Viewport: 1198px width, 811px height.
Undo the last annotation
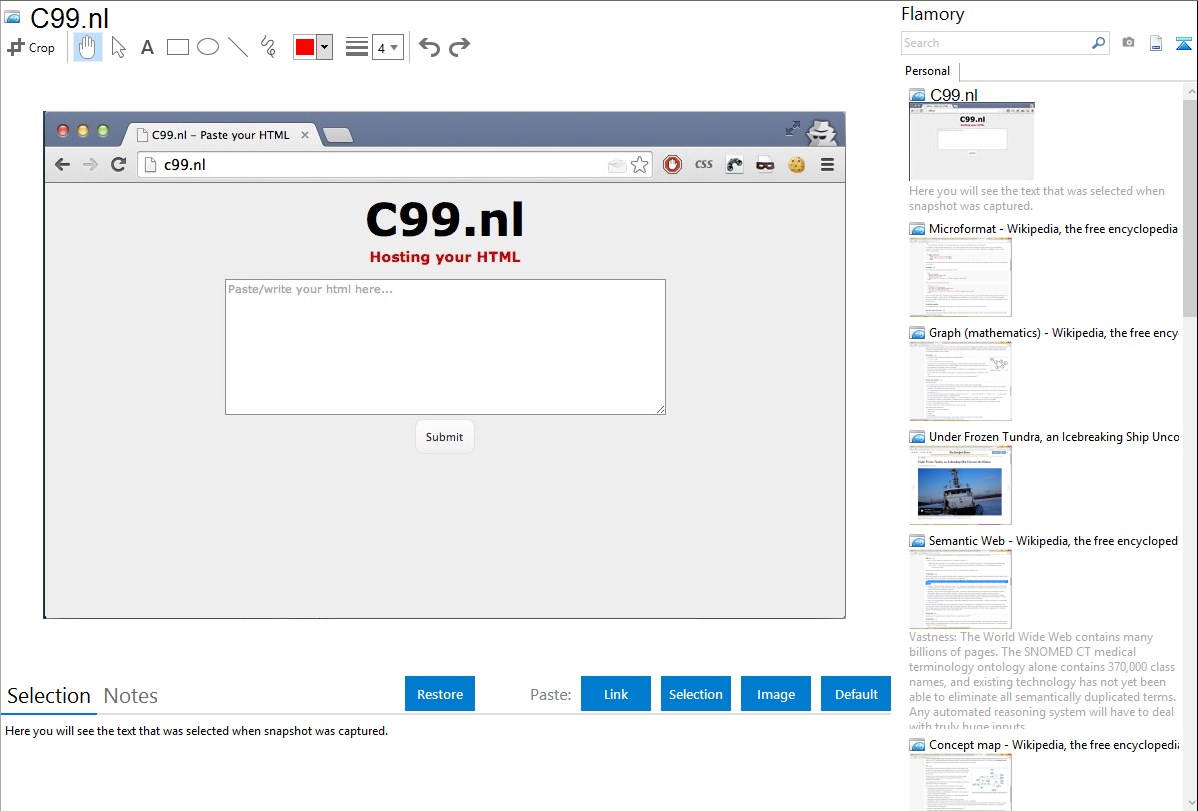(429, 47)
